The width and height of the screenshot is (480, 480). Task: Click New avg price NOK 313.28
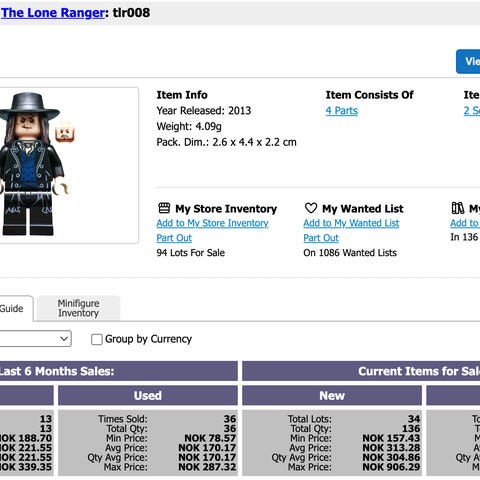point(391,448)
